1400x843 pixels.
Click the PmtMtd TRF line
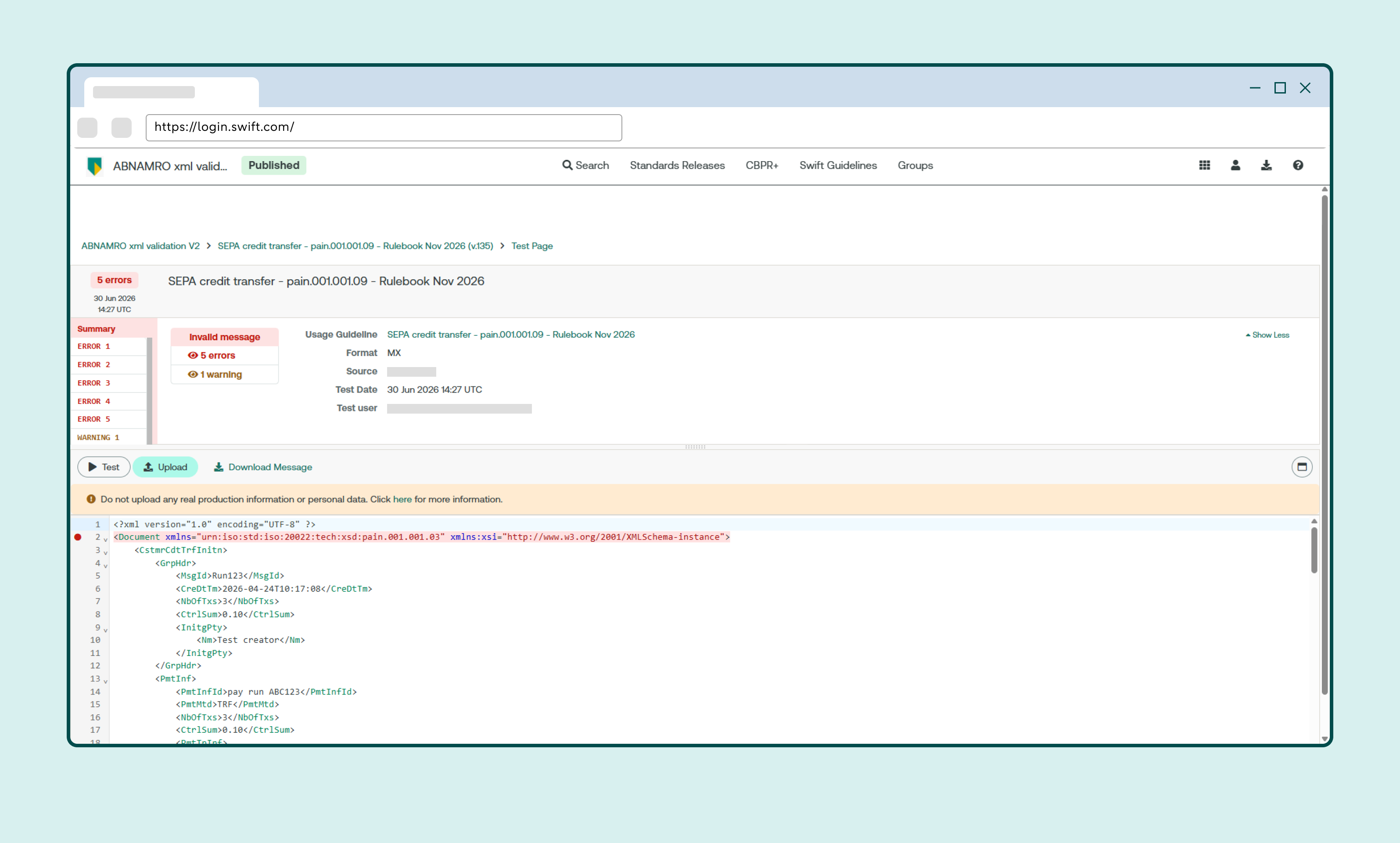click(x=228, y=704)
